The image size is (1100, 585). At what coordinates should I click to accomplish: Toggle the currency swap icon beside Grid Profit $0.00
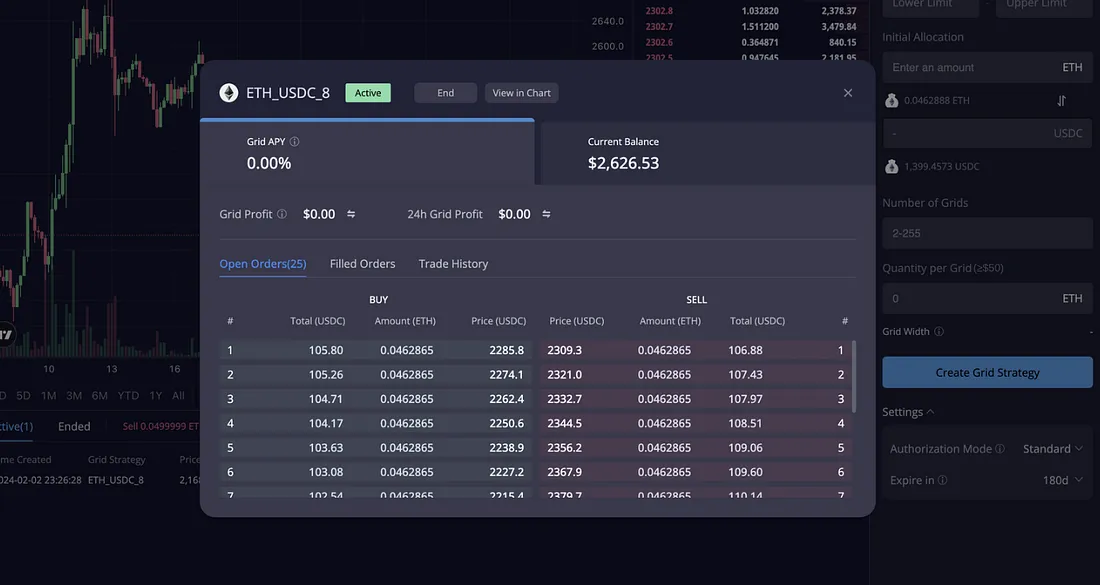pyautogui.click(x=351, y=214)
